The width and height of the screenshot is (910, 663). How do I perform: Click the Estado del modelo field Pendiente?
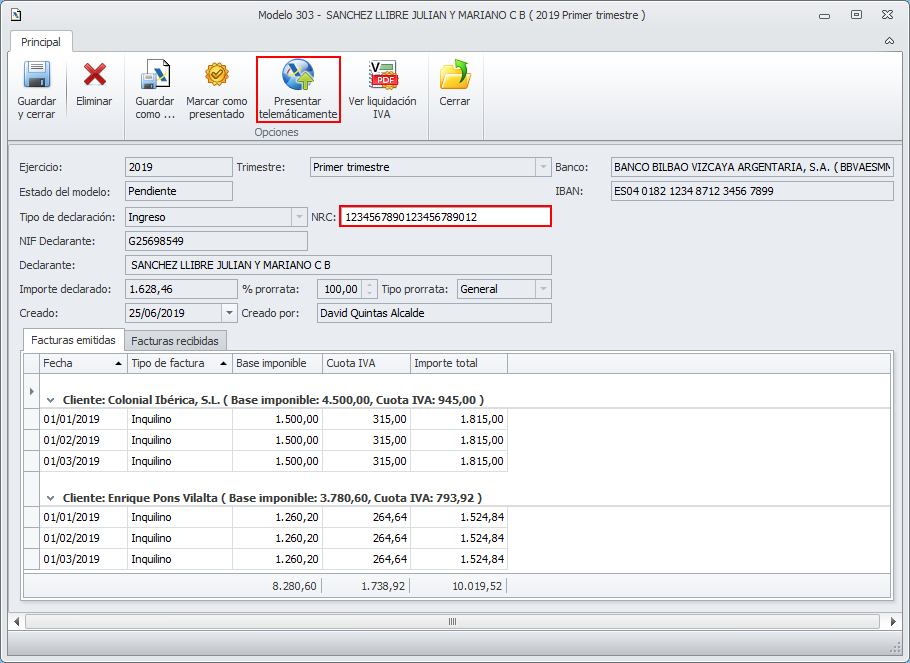click(179, 191)
